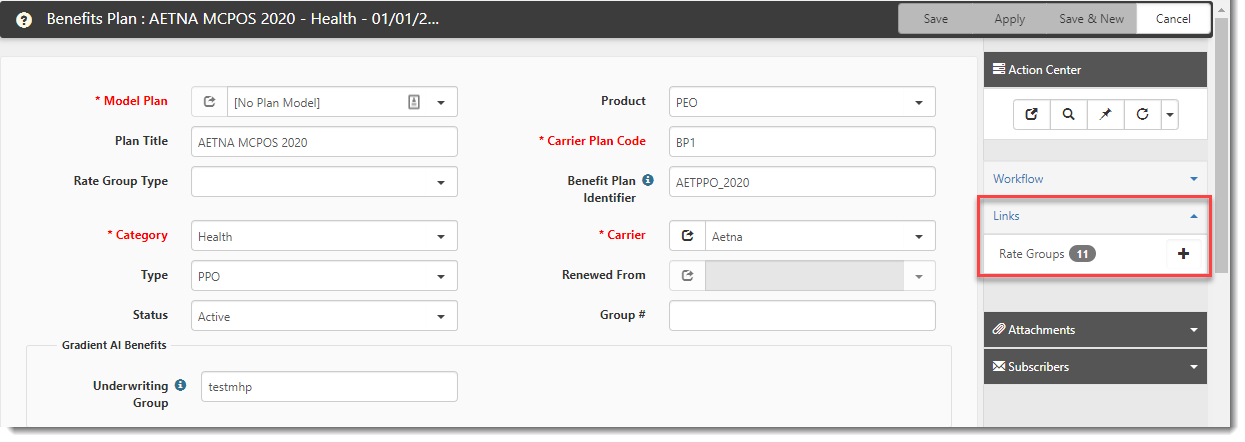Open the Product dropdown
This screenshot has height=442, width=1245.
click(918, 102)
